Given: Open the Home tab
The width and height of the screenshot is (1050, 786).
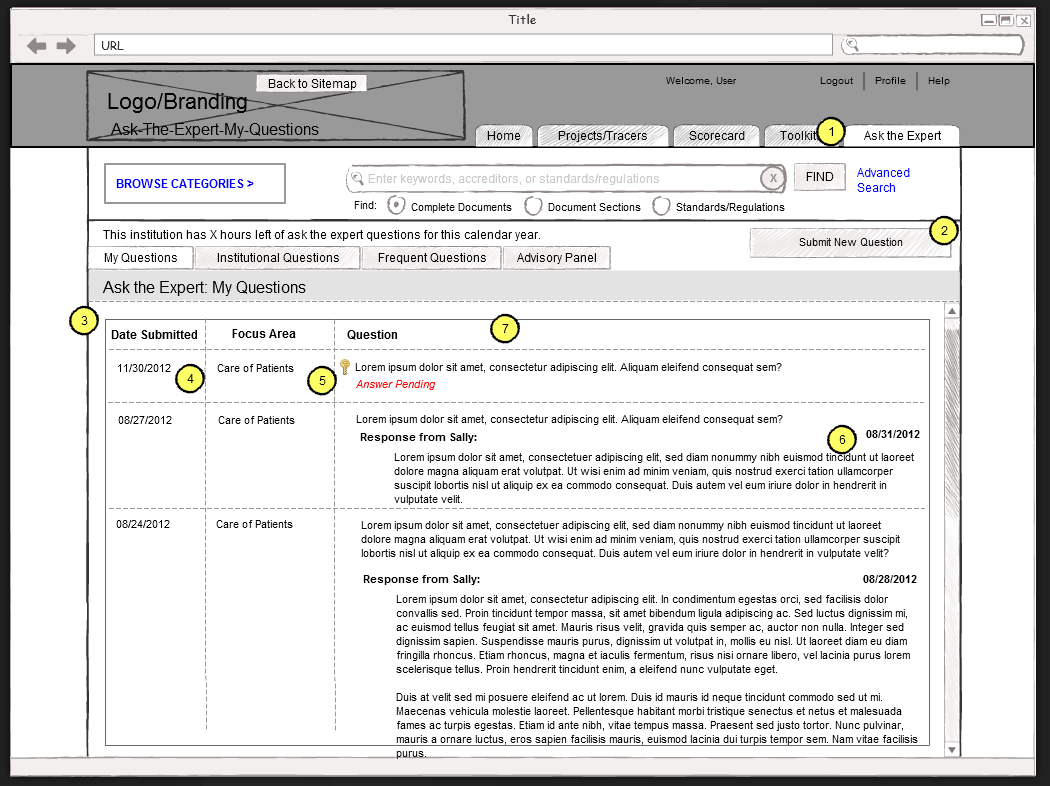Looking at the screenshot, I should (x=504, y=136).
